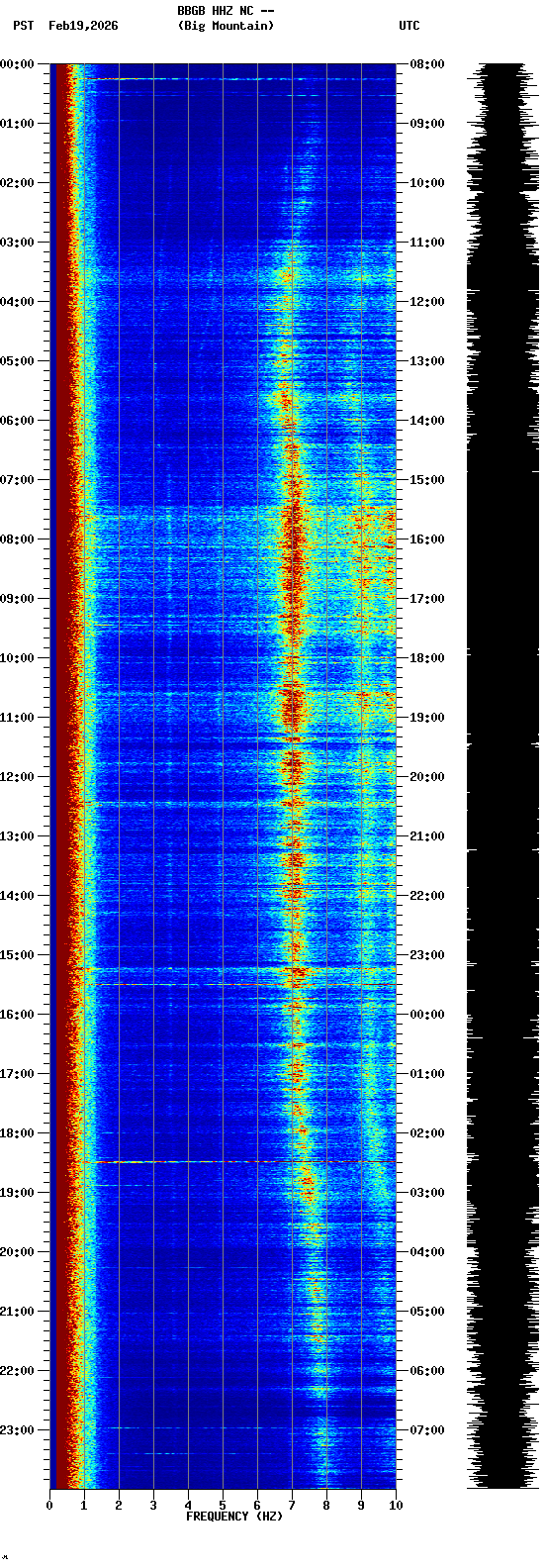Screen dimensions: 546x1568
Task: Click the 23:00 PST time label
Action: coord(18,1430)
